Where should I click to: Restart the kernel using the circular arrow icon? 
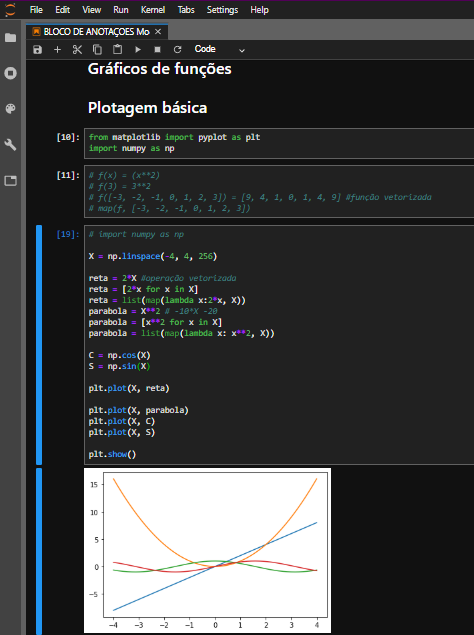pos(177,50)
